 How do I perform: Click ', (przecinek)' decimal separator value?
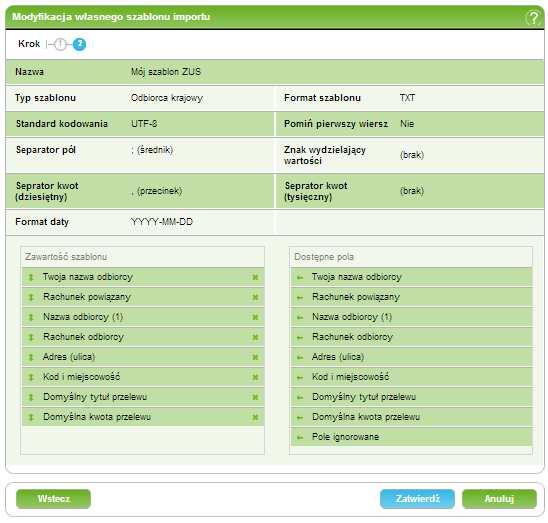[x=157, y=191]
